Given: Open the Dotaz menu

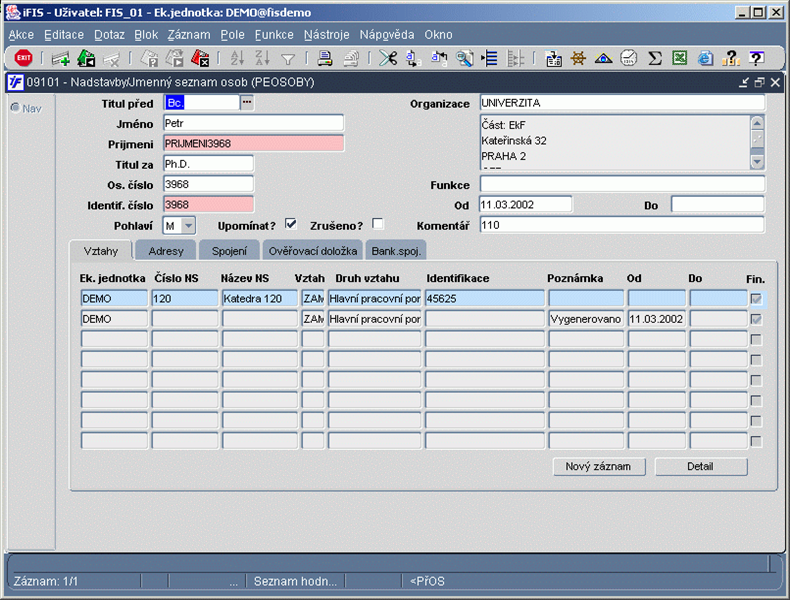Looking at the screenshot, I should coord(109,35).
